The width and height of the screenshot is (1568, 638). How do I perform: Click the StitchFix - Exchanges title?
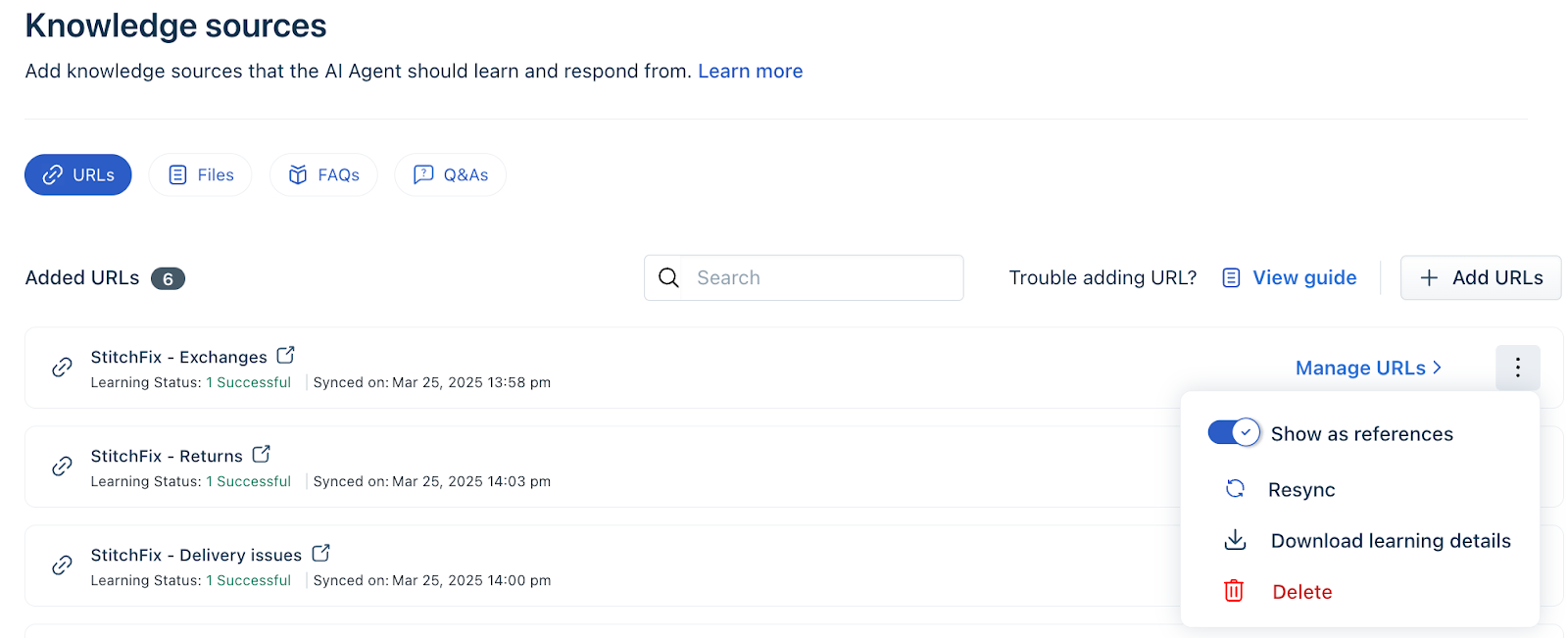tap(178, 357)
